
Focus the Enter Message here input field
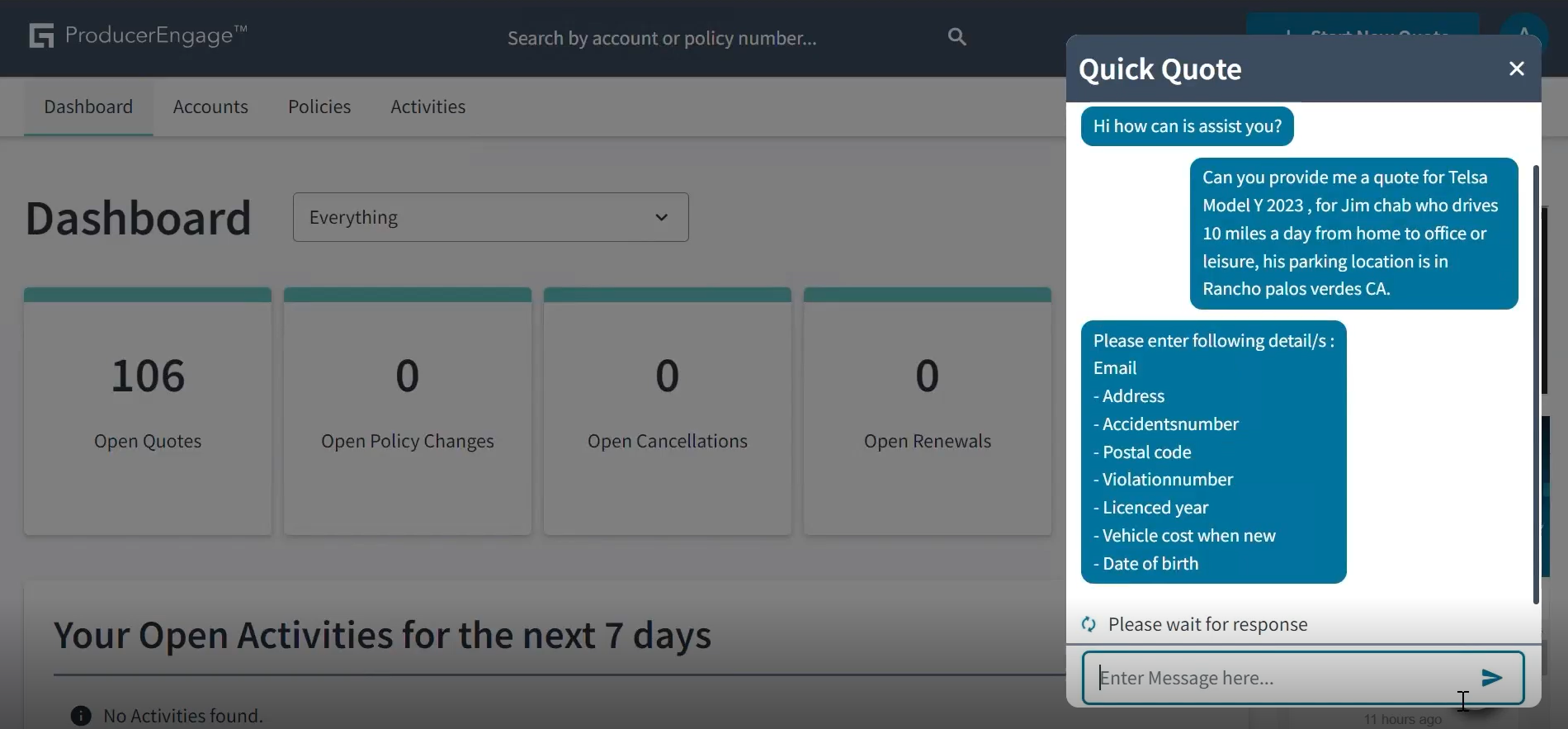1279,678
